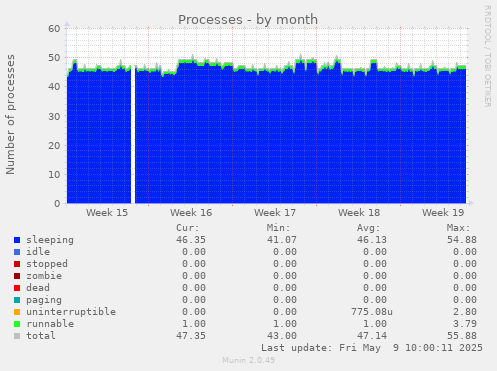The width and height of the screenshot is (497, 371).
Task: Click the y-axis label 10
Action: [54, 174]
